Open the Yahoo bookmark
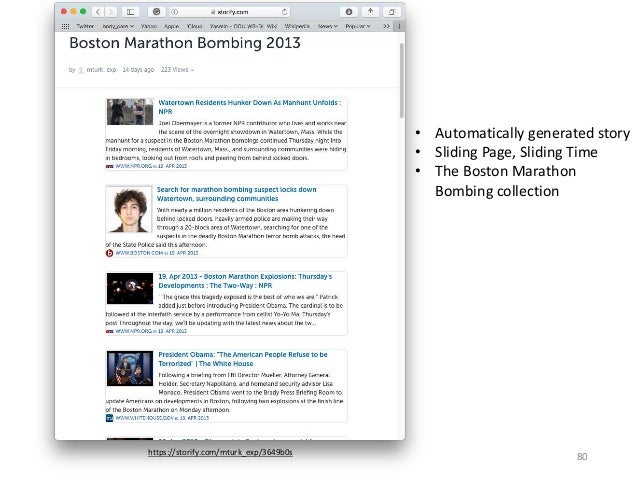 coord(149,26)
